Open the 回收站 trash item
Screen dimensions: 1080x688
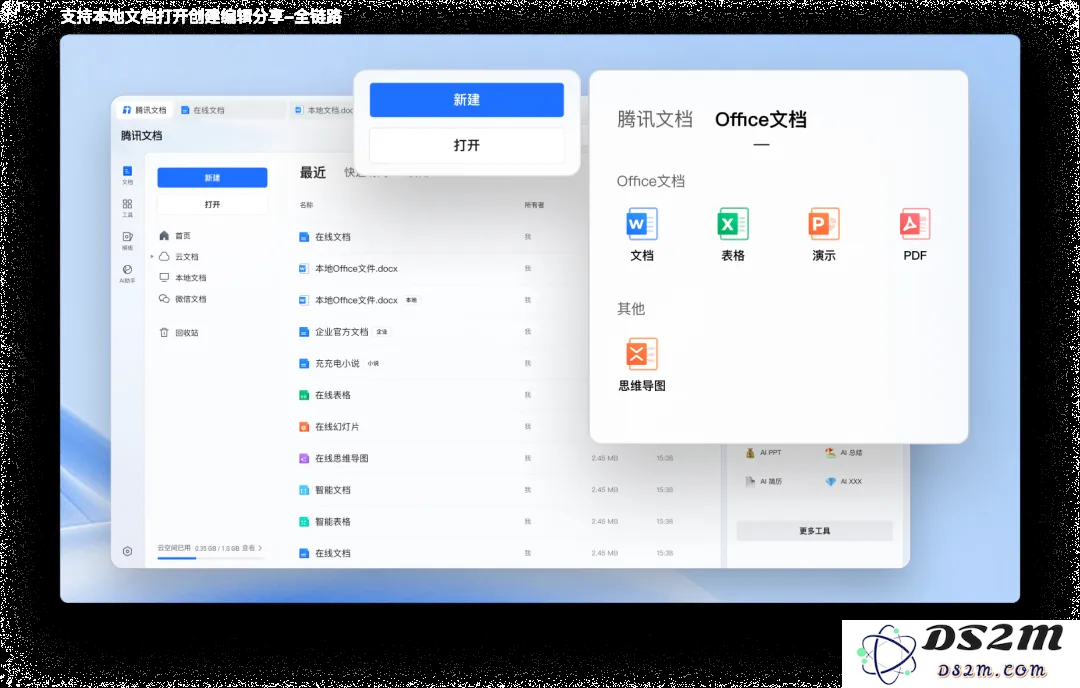click(179, 333)
